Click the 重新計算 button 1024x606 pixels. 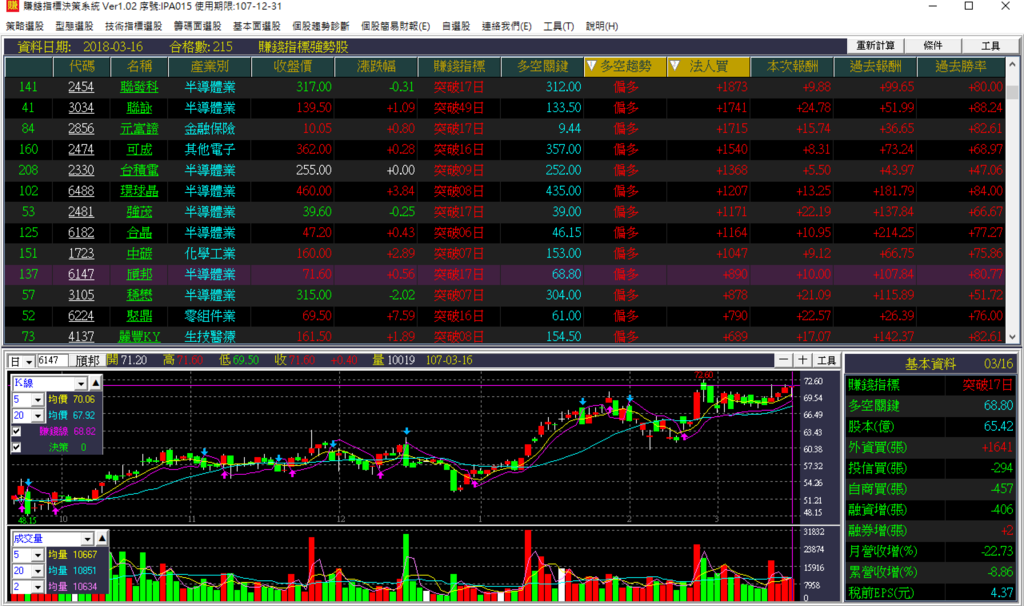tap(875, 45)
